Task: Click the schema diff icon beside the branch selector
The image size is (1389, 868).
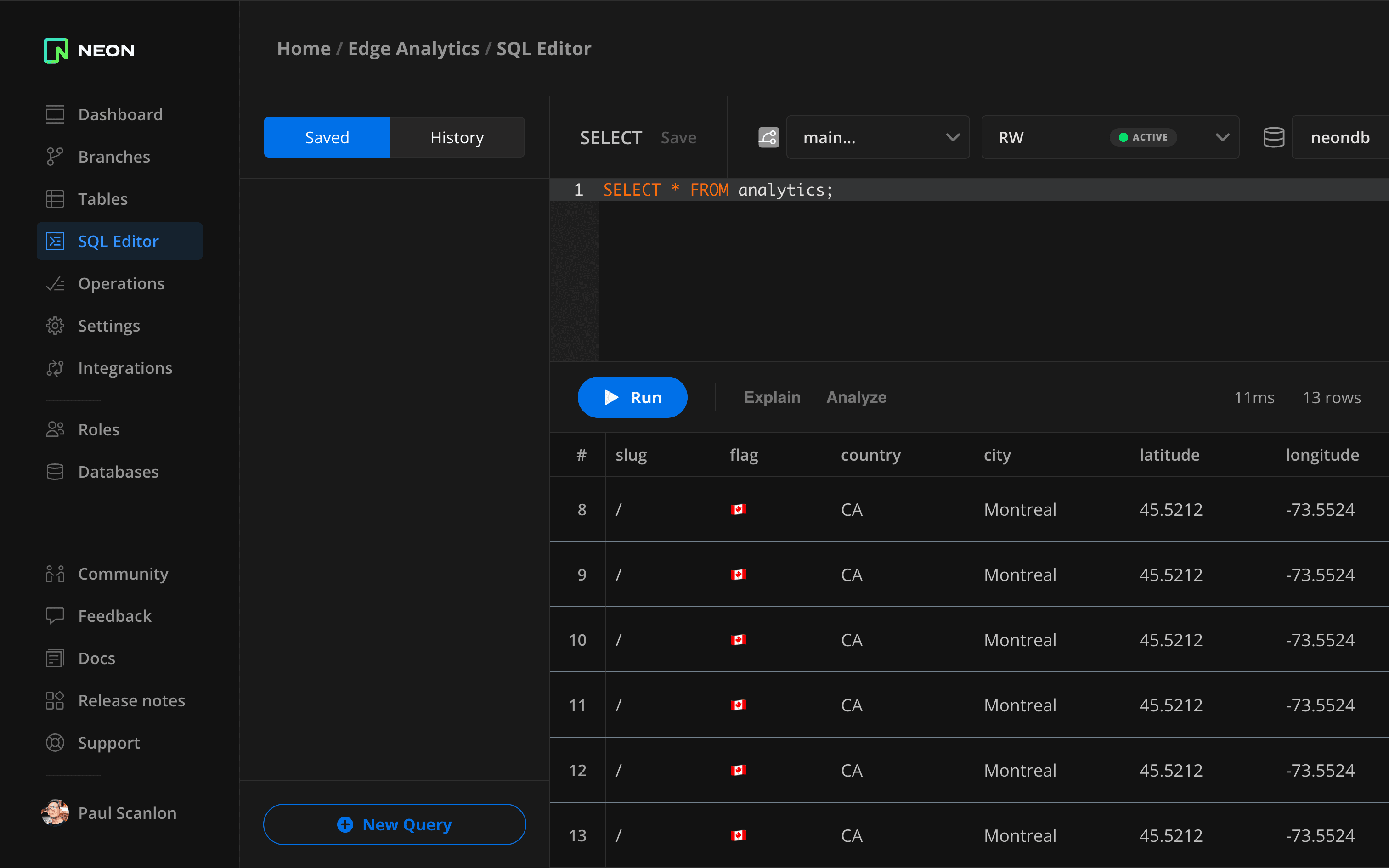Action: click(x=768, y=137)
